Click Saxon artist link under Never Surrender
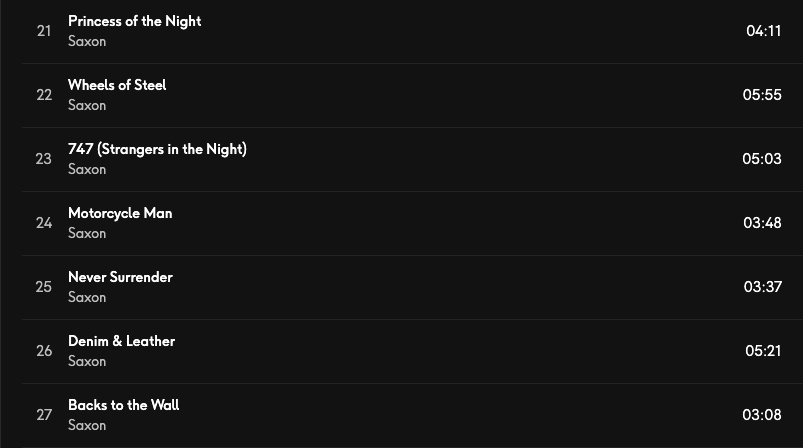 pyautogui.click(x=87, y=297)
